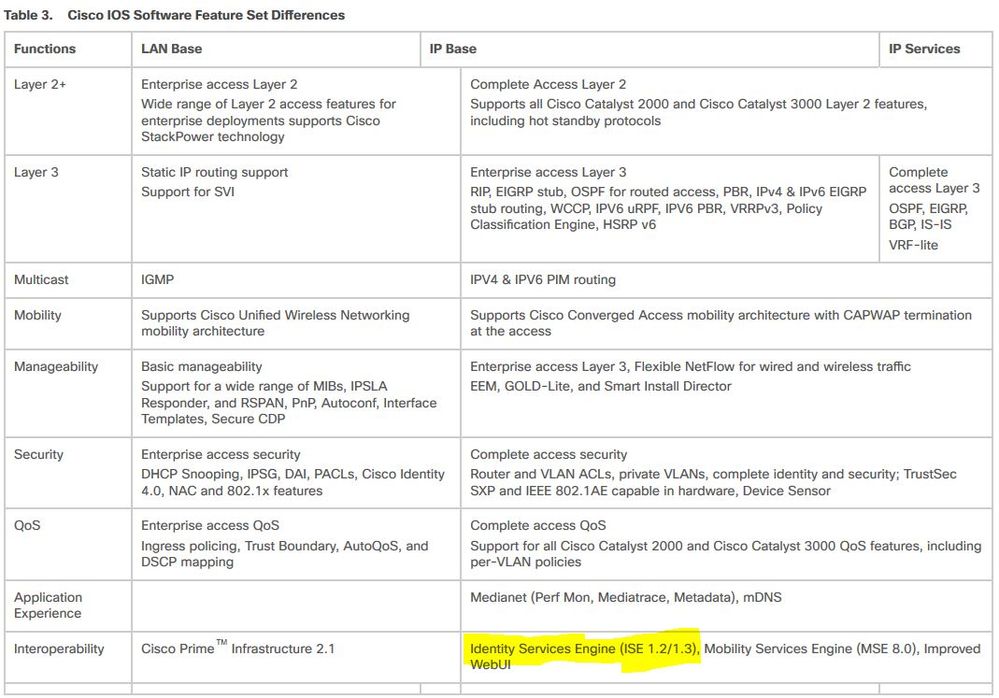Screen dimensions: 999x698
Task: Click the 'IP Services' column header
Action: [x=924, y=48]
